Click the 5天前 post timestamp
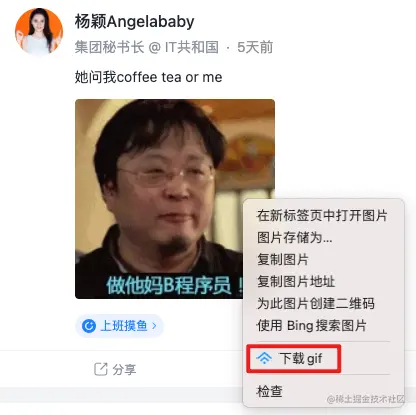Viewport: 416px width, 415px height. (255, 47)
